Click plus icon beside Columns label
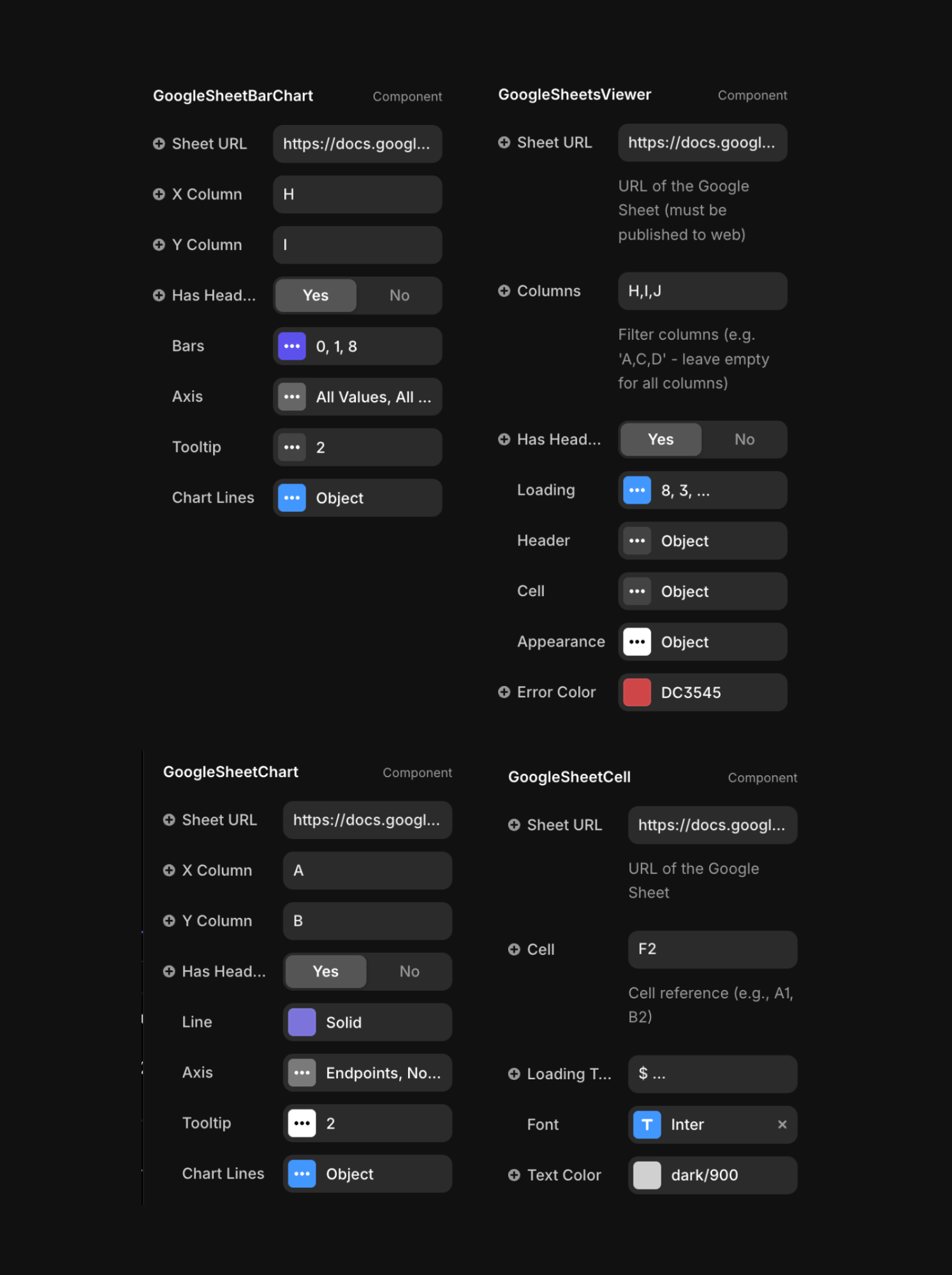Screen dimensions: 952x1275 504,291
